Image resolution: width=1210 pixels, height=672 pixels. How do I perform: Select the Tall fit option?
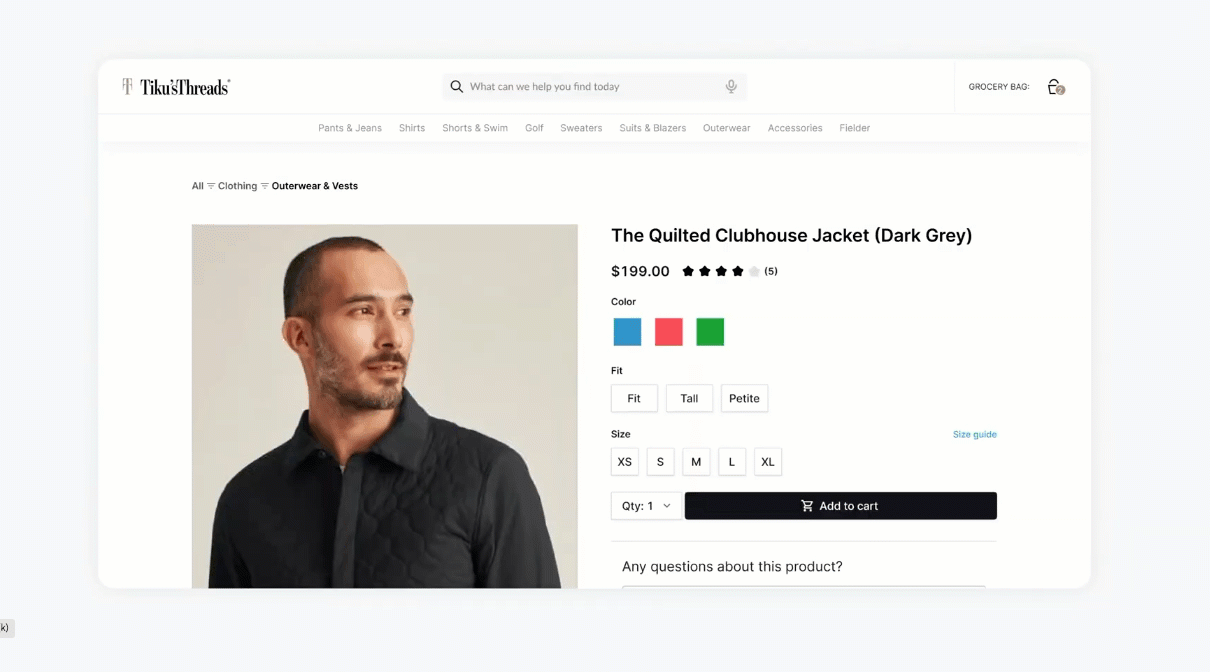[x=689, y=398]
